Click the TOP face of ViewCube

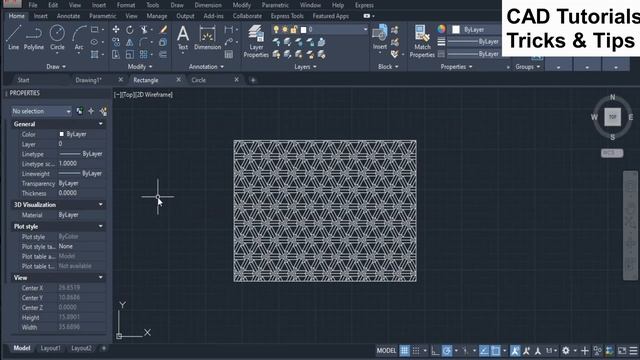(612, 117)
